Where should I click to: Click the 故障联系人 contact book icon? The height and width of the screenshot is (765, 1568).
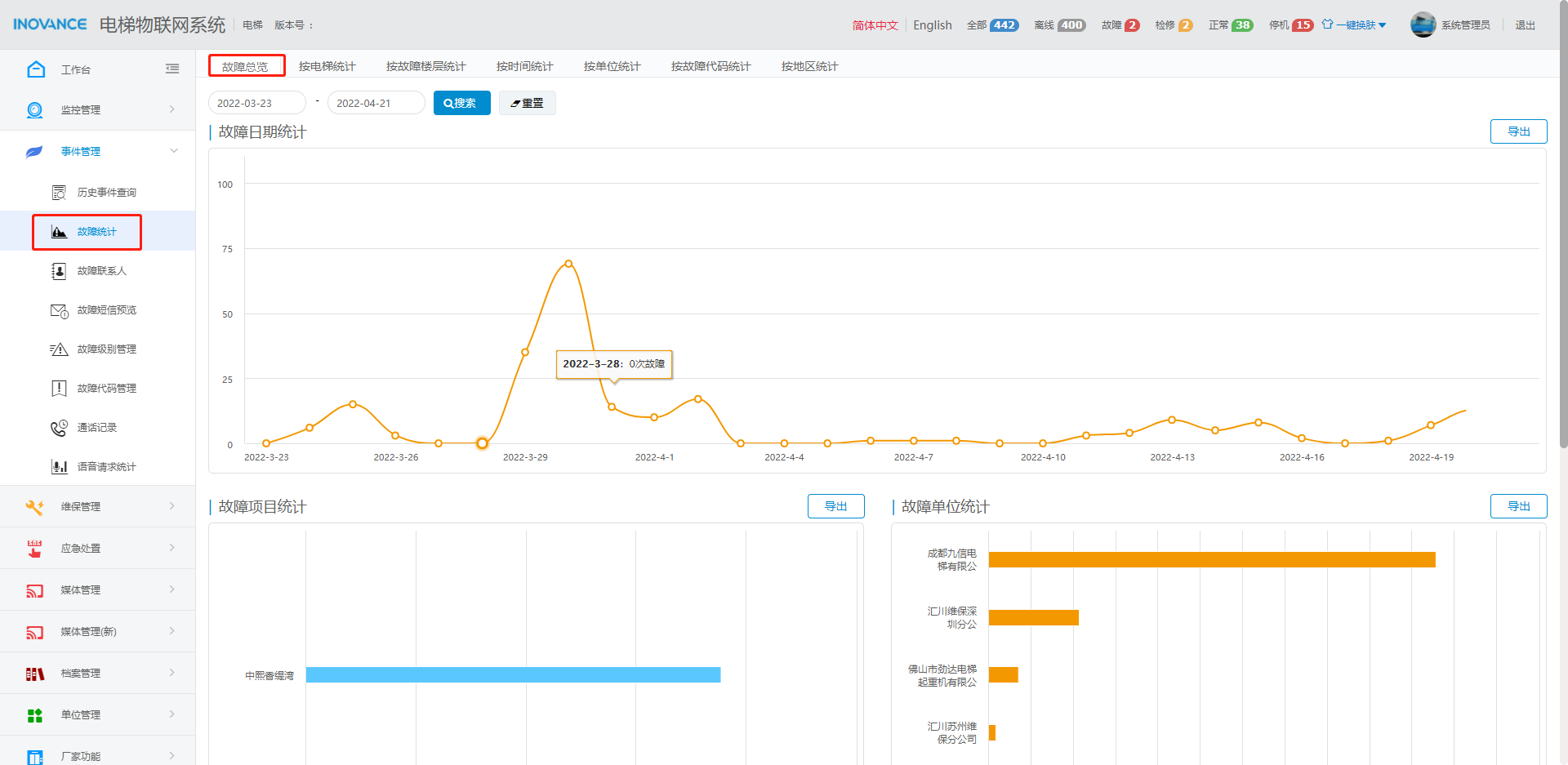point(59,271)
